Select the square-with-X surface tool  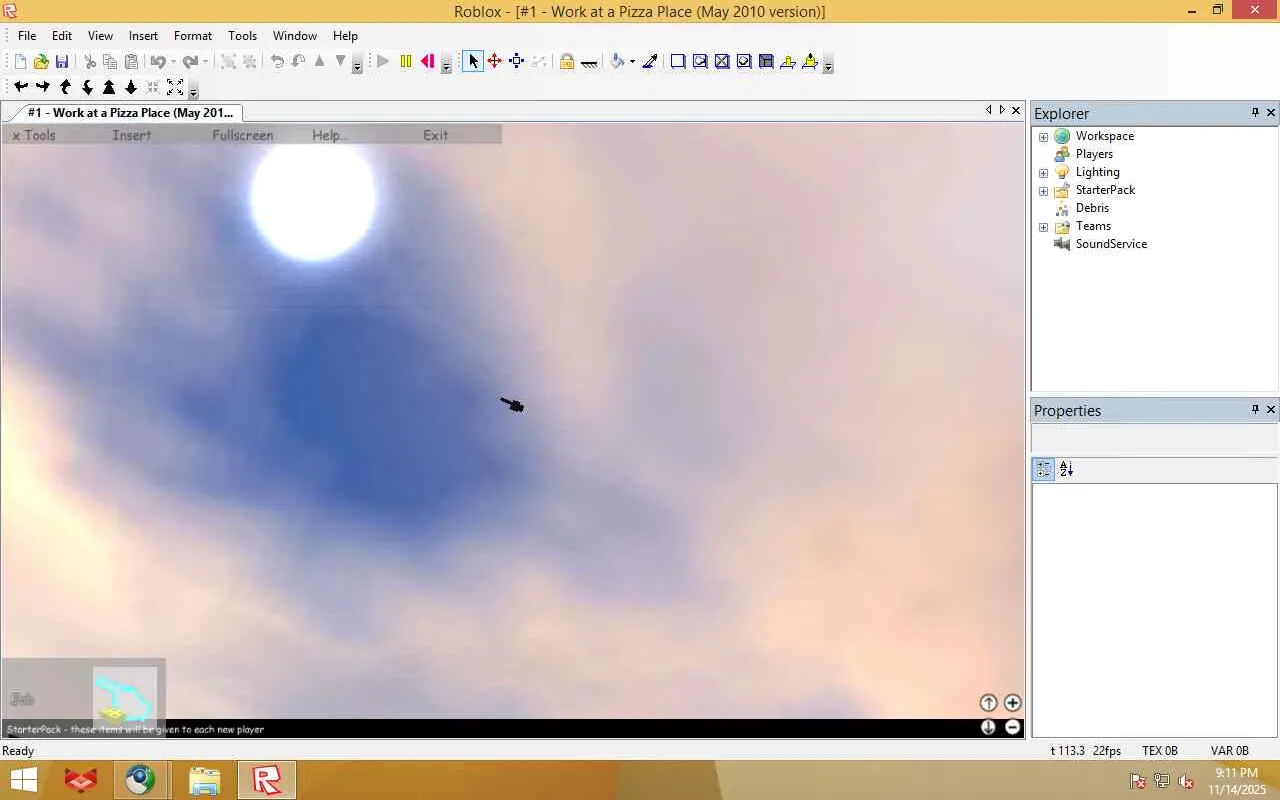(x=722, y=62)
